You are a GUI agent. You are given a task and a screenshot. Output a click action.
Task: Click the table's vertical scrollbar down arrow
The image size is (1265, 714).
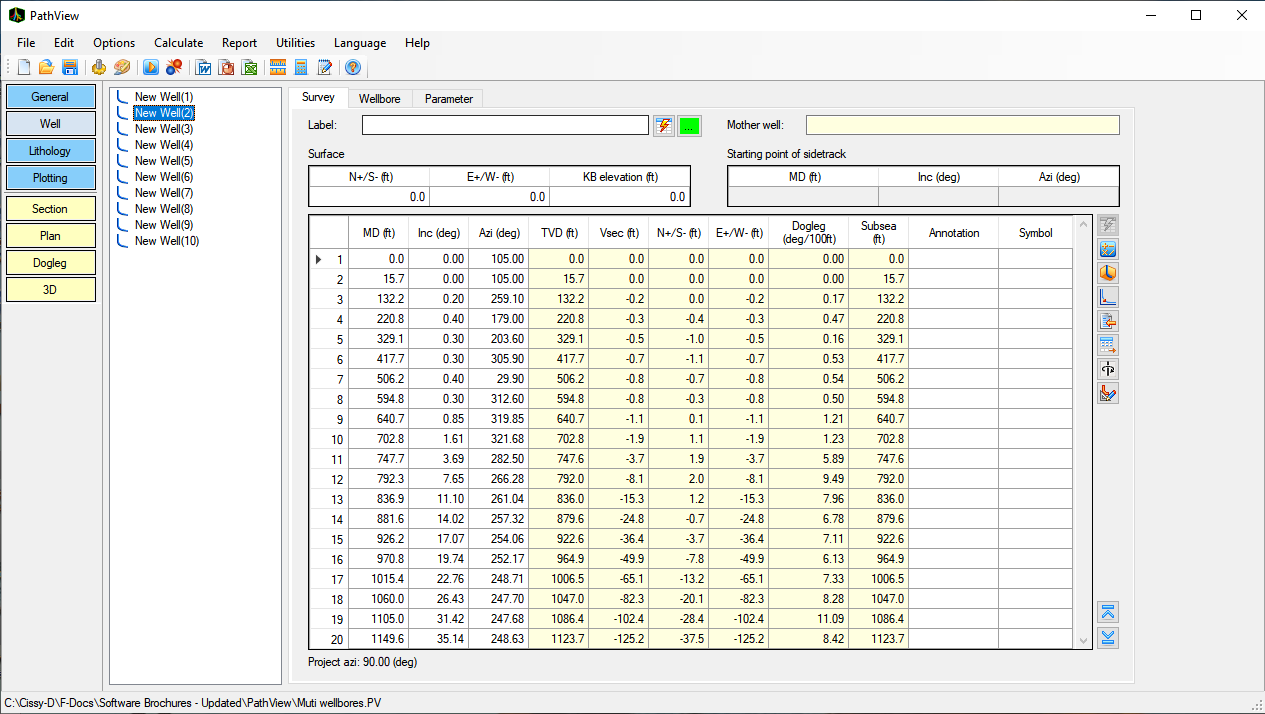(x=1082, y=641)
